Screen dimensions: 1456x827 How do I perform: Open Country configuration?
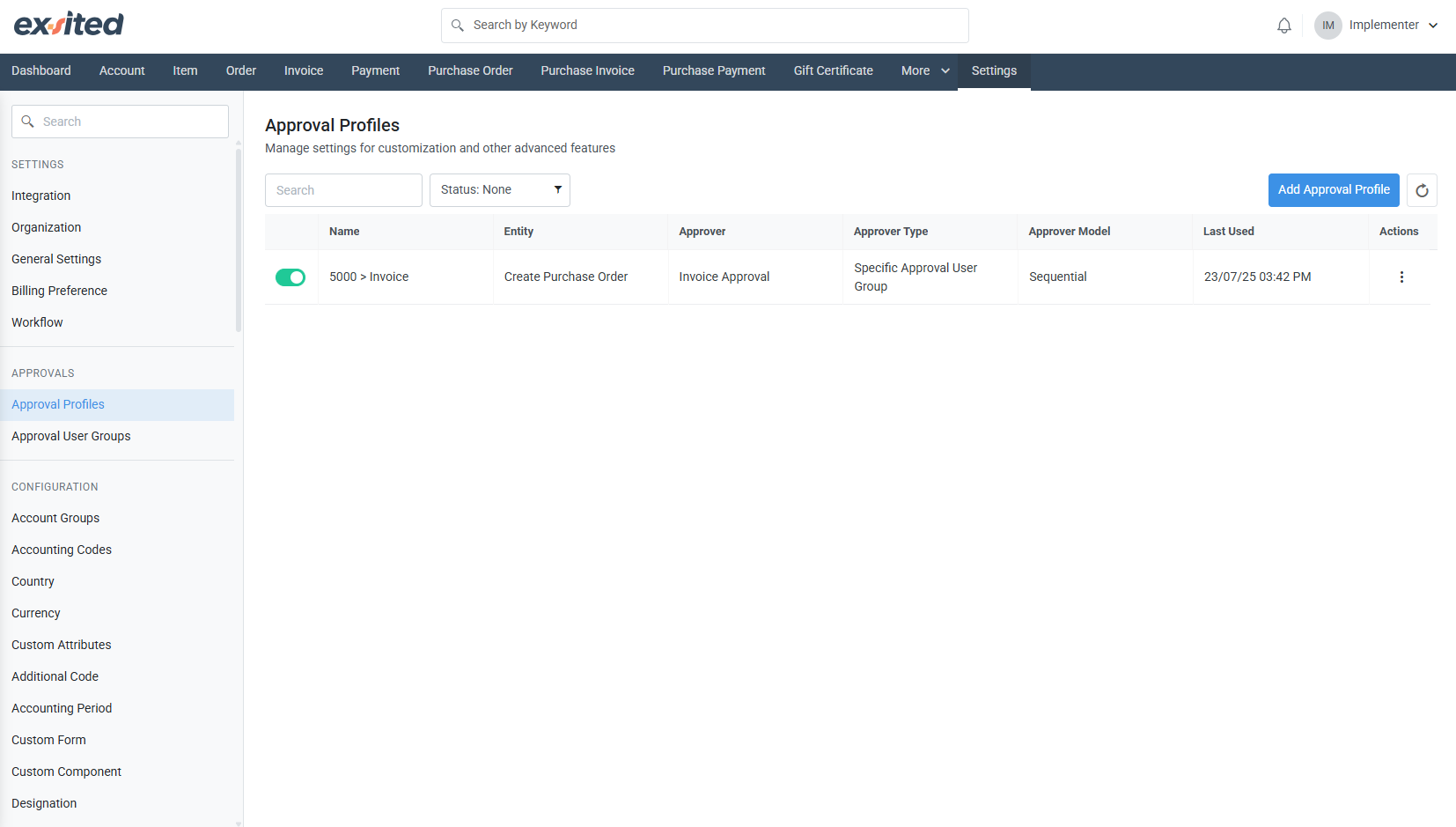click(117, 581)
